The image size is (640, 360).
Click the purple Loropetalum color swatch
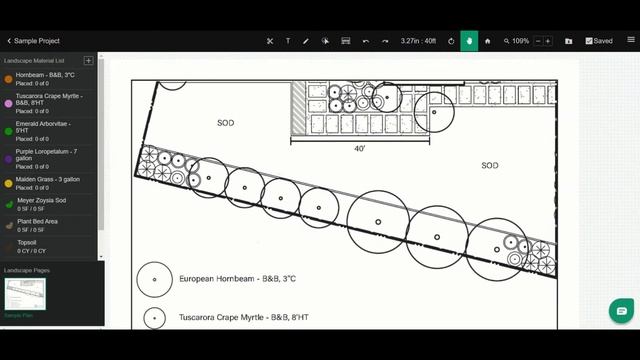point(8,159)
